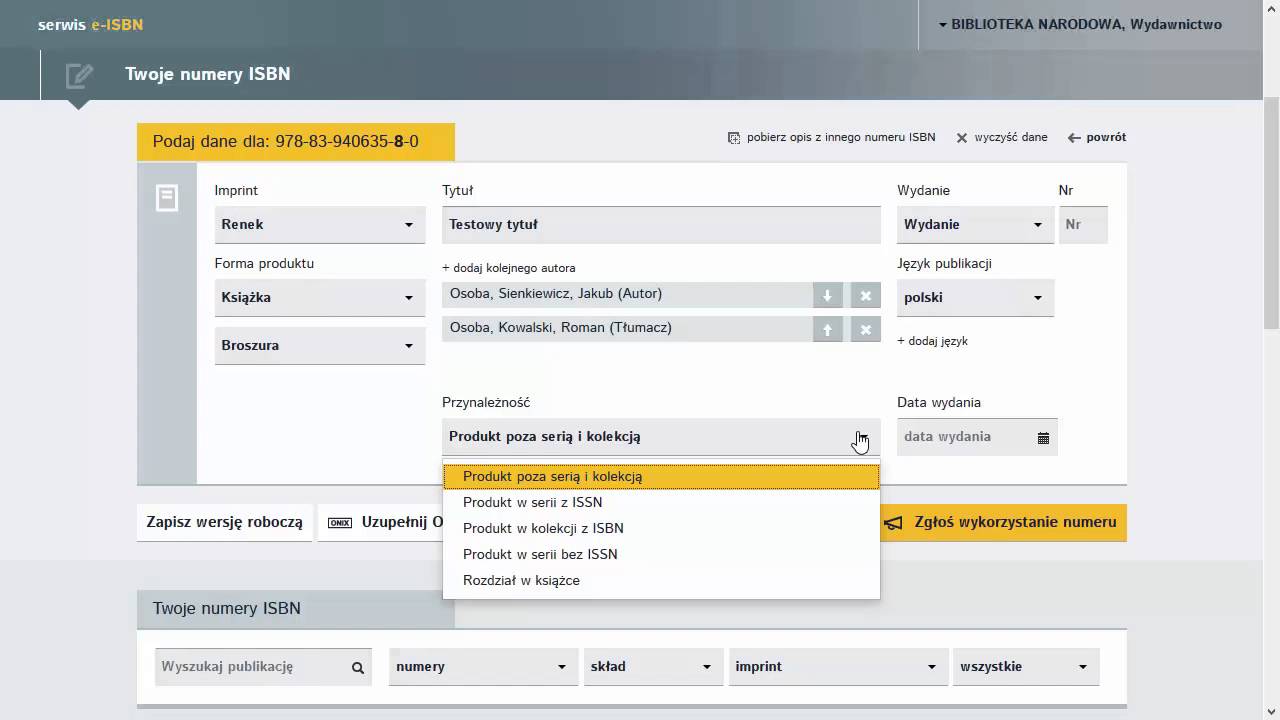
Task: Move translator Kowalski up with arrow icon
Action: pyautogui.click(x=827, y=329)
